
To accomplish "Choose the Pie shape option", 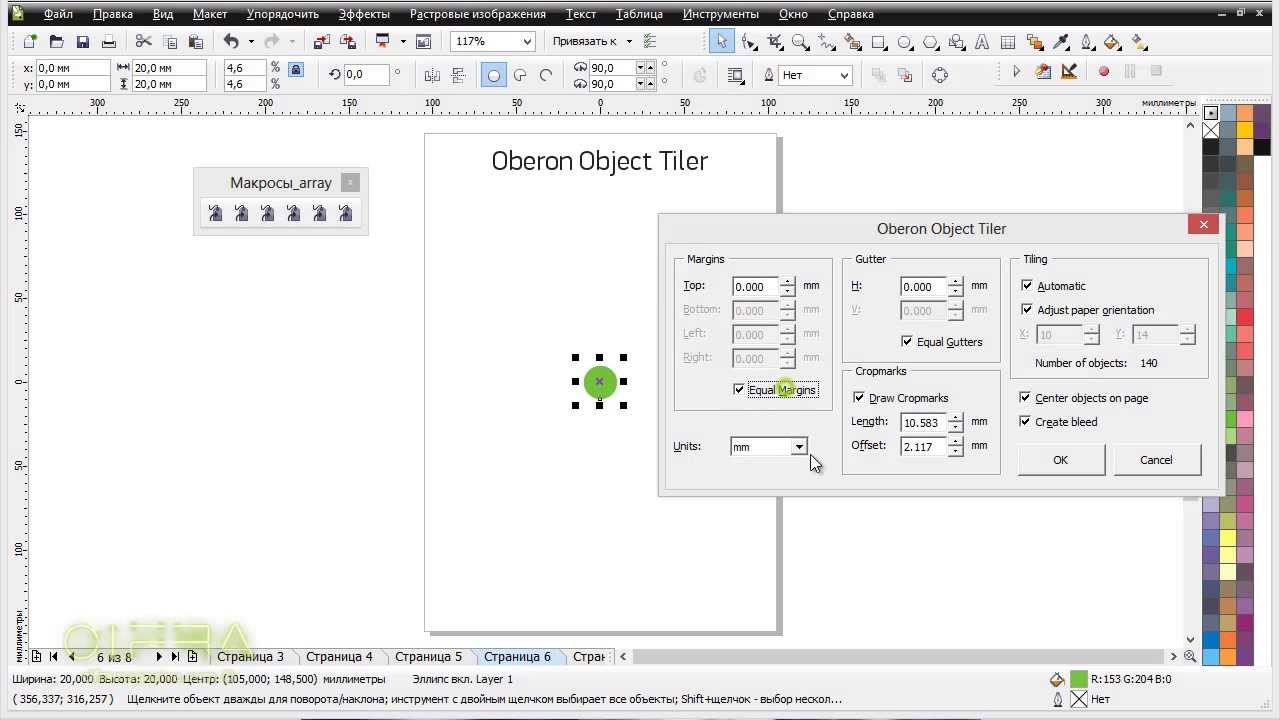I will (x=520, y=75).
